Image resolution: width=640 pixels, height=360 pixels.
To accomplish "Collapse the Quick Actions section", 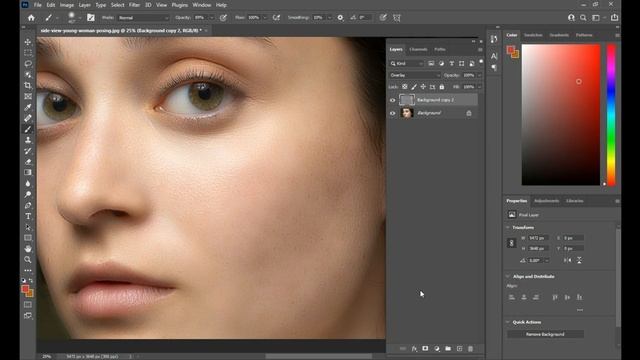I will [508, 322].
